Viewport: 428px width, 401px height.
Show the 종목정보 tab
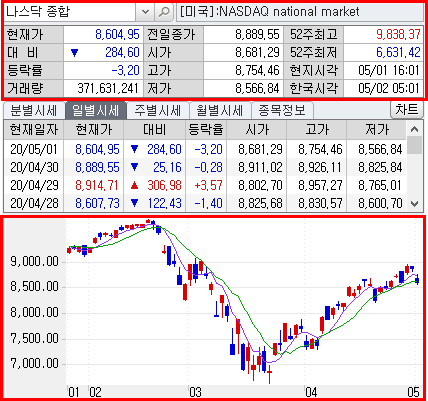pyautogui.click(x=282, y=110)
